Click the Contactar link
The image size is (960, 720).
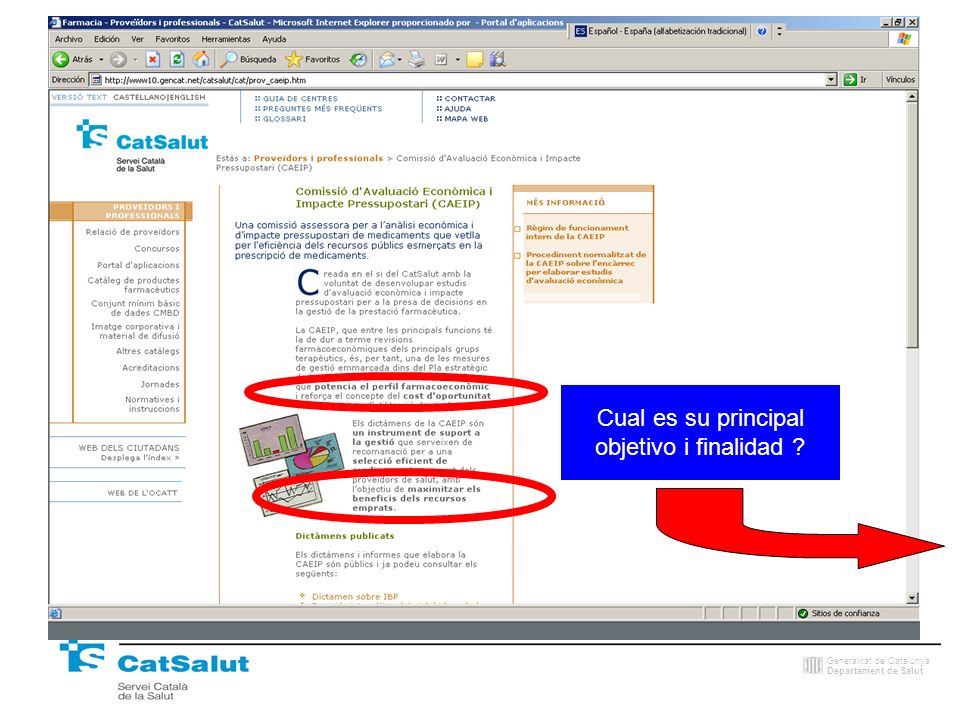point(470,99)
